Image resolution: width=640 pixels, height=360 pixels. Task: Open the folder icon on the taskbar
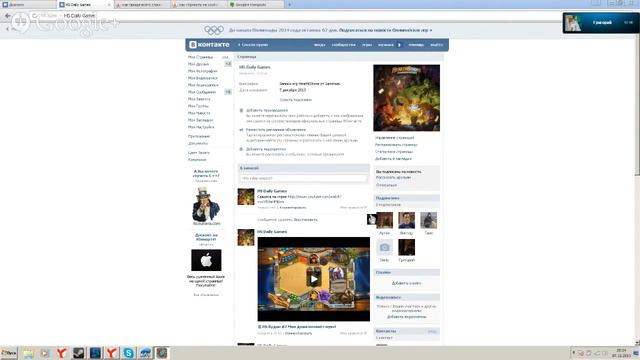click(28, 353)
